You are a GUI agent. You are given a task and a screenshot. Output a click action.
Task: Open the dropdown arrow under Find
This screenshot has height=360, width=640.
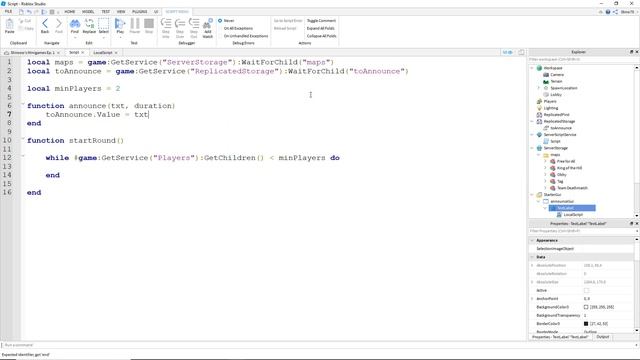tap(75, 38)
